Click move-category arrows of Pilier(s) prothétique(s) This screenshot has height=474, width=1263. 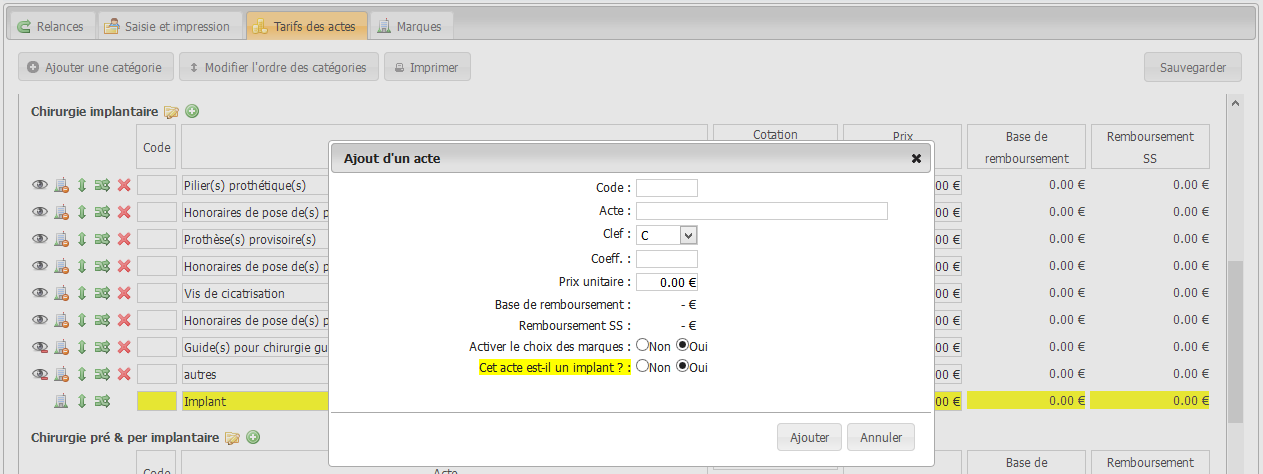(102, 185)
